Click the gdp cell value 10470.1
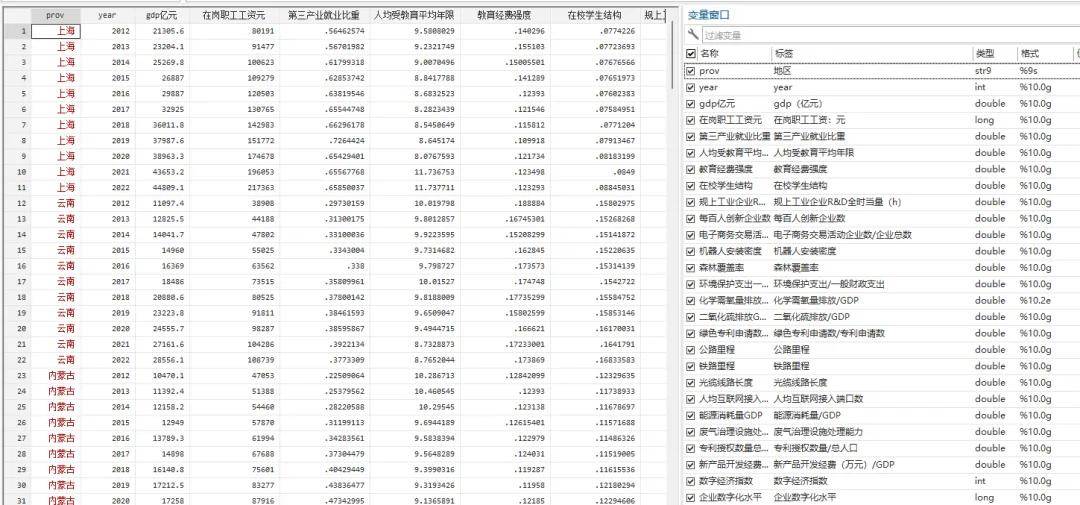1080x505 pixels. tap(162, 375)
